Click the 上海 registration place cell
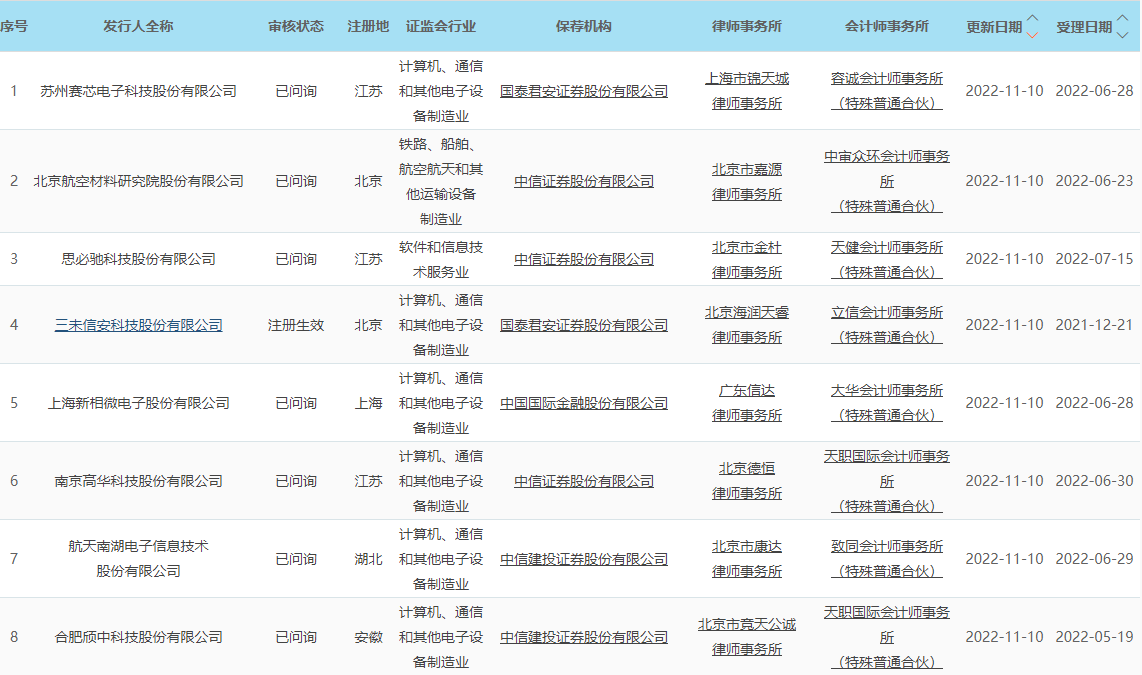Viewport: 1142px width, 675px height. coord(368,403)
